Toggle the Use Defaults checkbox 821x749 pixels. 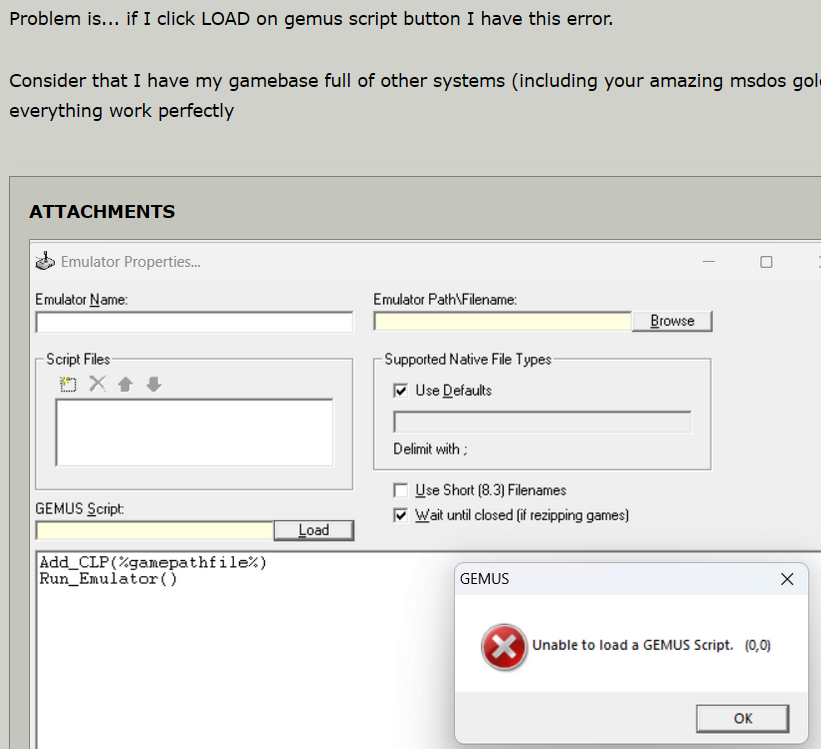tap(401, 391)
